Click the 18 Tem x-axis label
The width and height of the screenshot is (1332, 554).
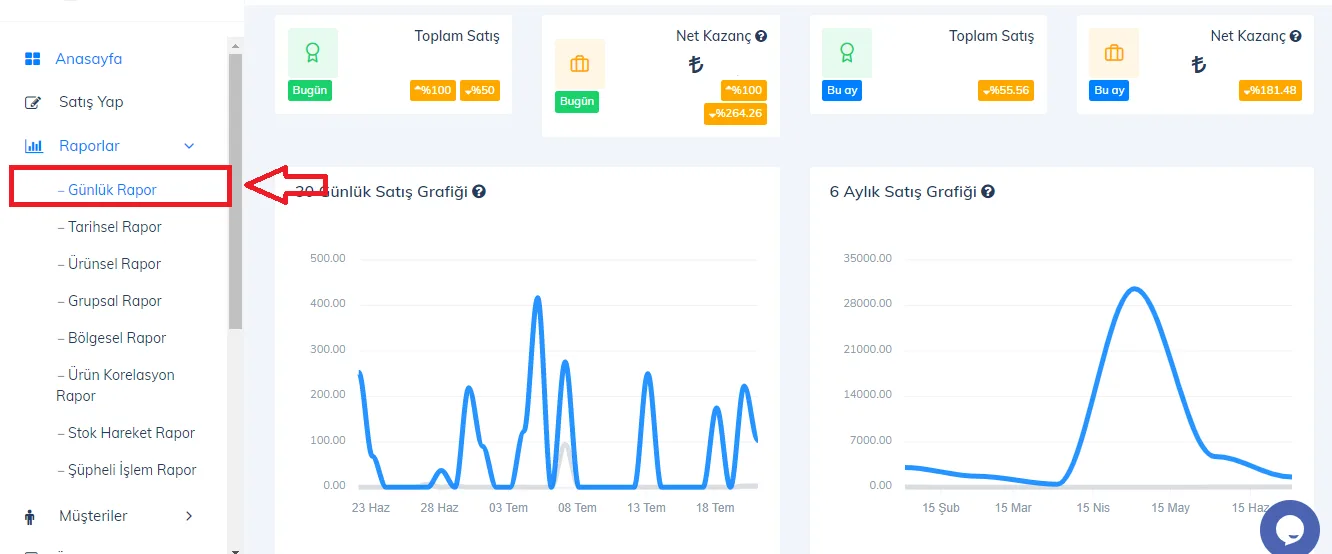coord(715,508)
